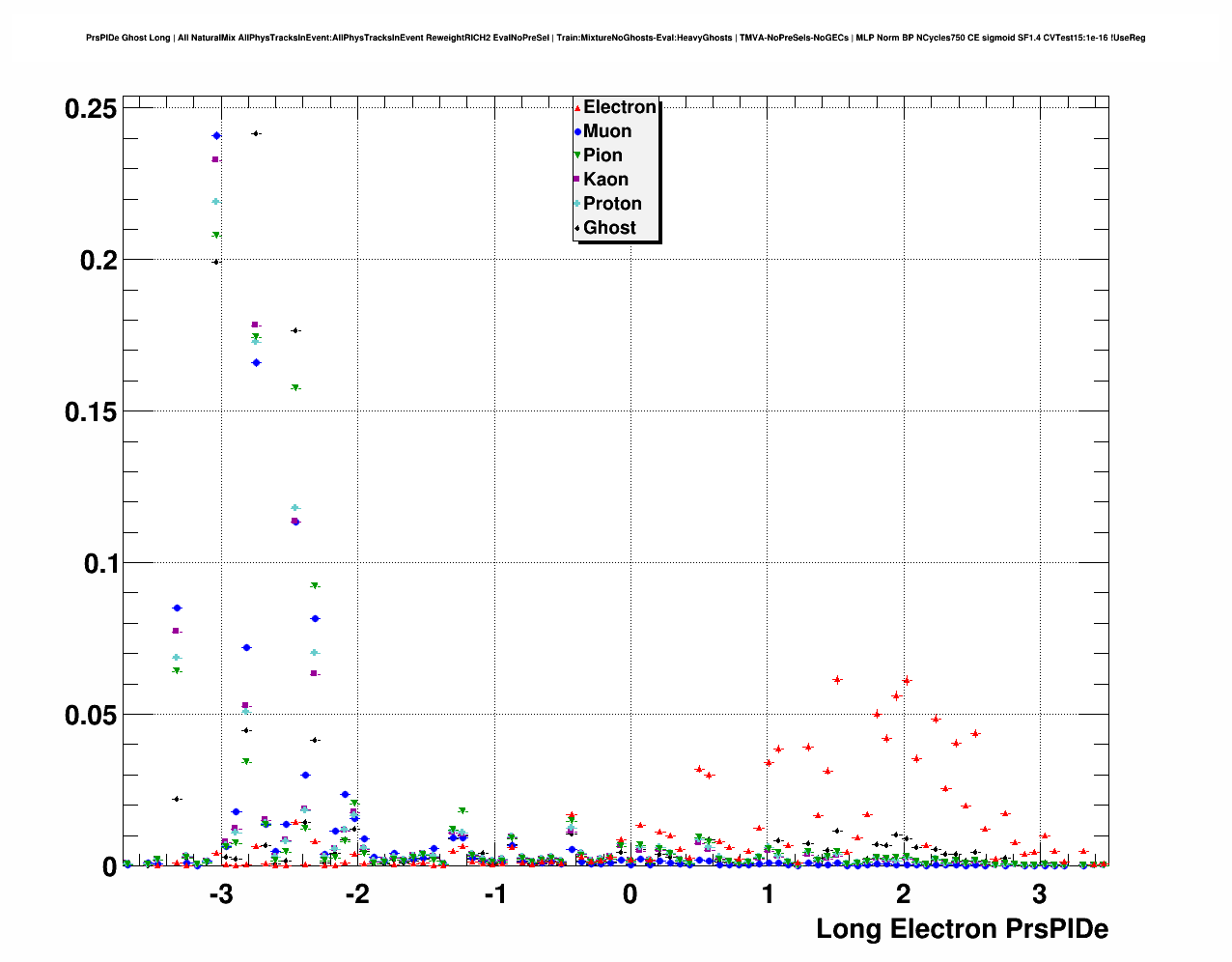Click the 2 x-axis tick label
This screenshot has width=1232, height=962.
[x=904, y=894]
